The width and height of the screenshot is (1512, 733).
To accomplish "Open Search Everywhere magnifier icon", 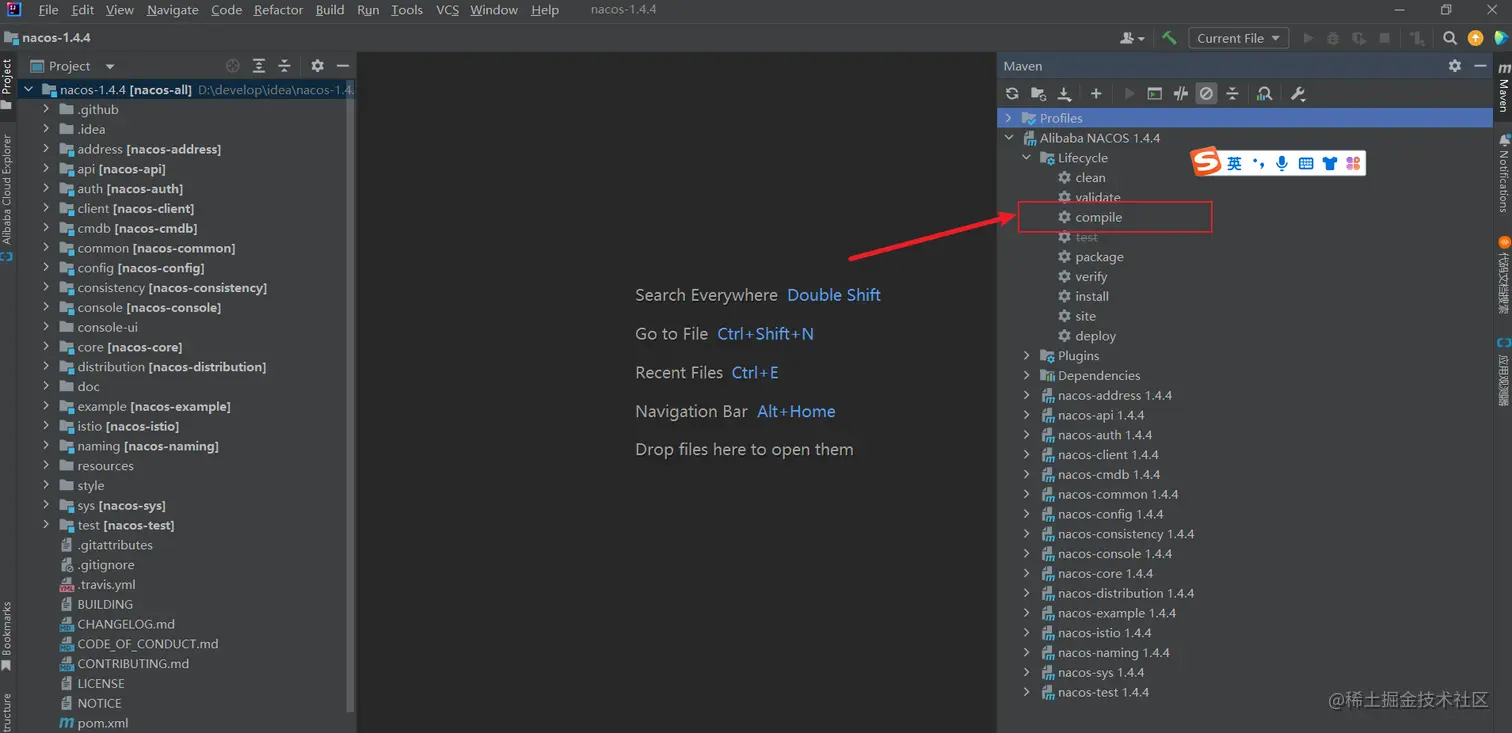I will click(1450, 38).
